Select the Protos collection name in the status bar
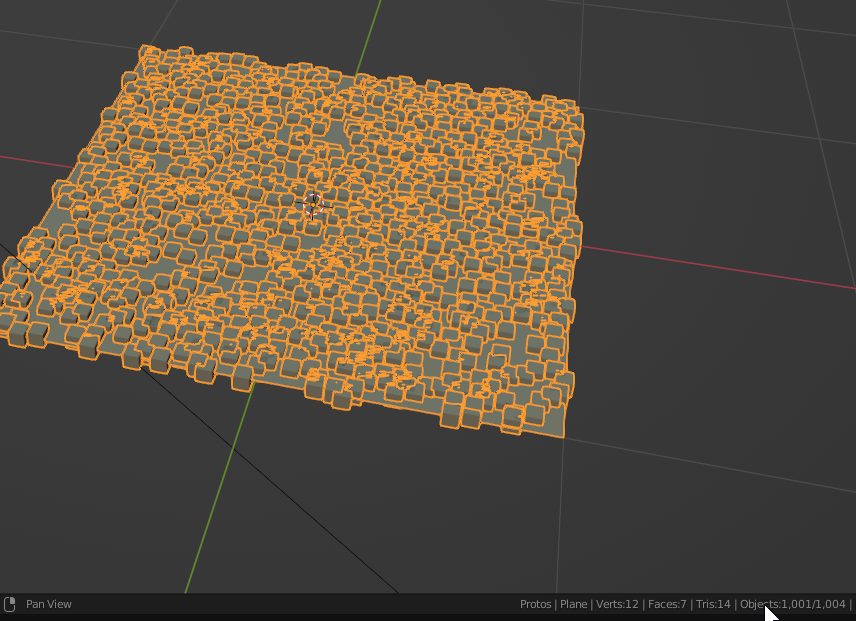This screenshot has width=856, height=621. pos(535,604)
